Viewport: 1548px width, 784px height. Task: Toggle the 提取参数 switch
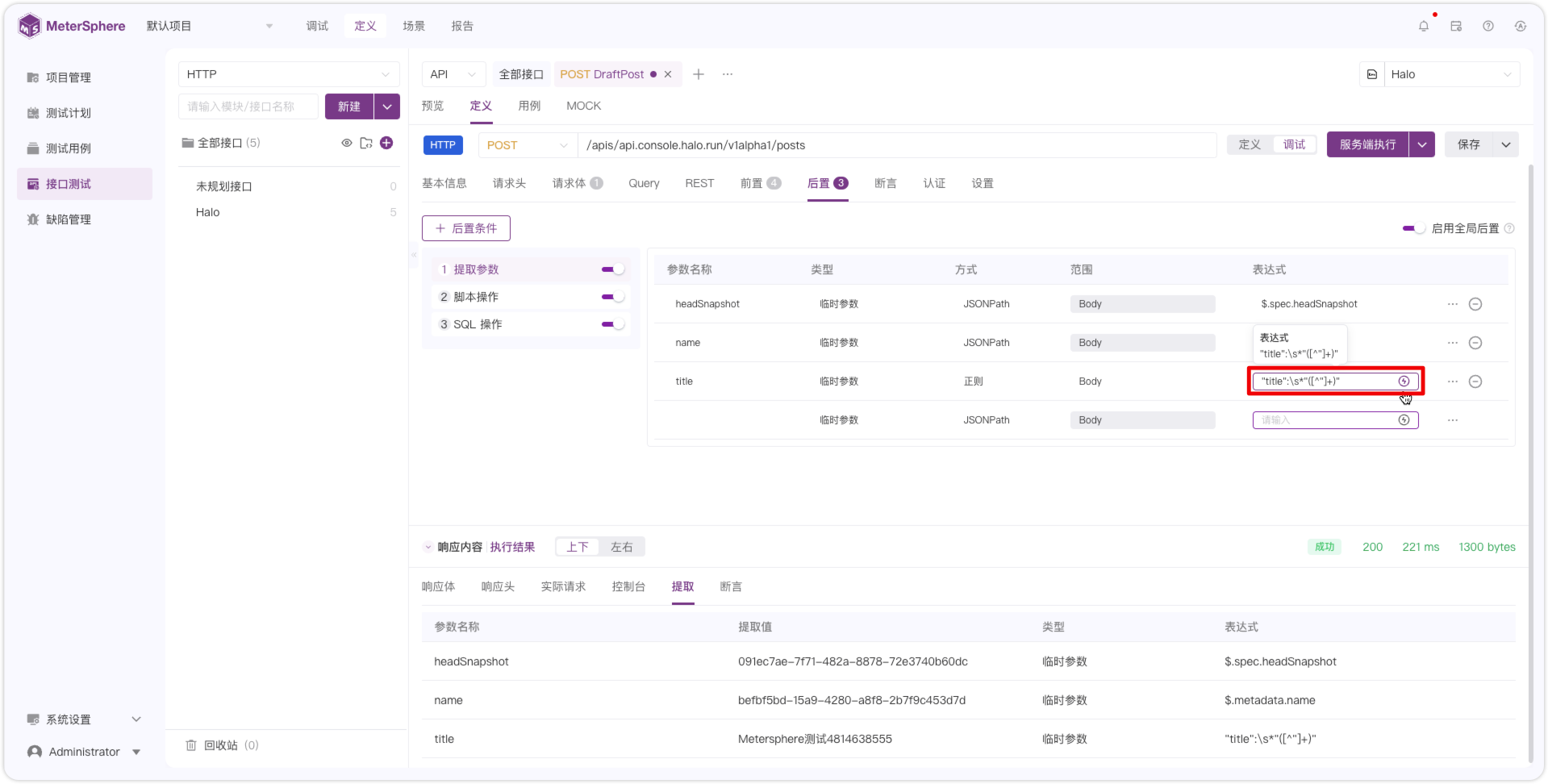coord(613,269)
